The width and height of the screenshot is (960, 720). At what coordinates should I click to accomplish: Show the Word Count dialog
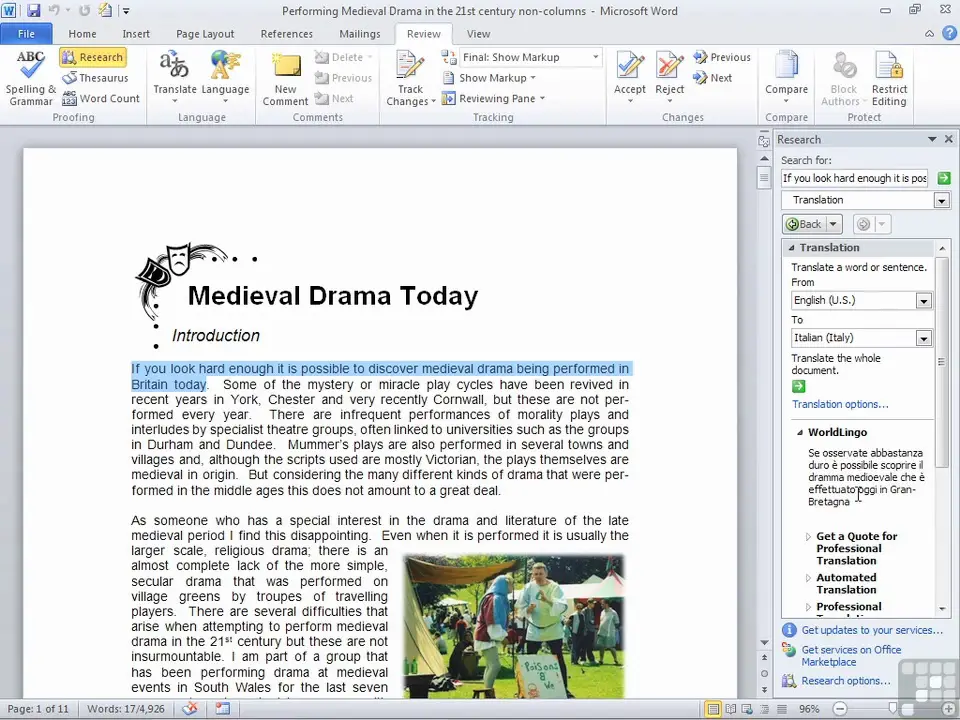[x=101, y=98]
